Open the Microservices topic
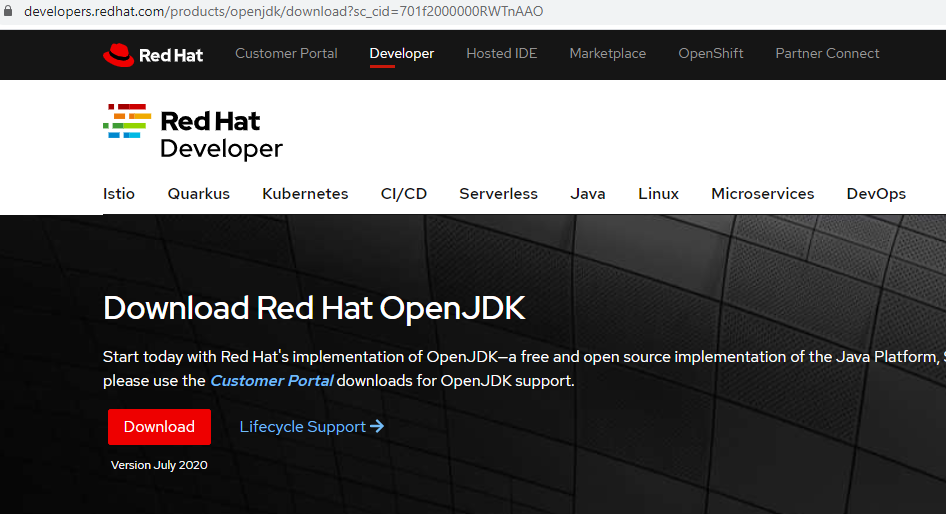 tap(763, 194)
